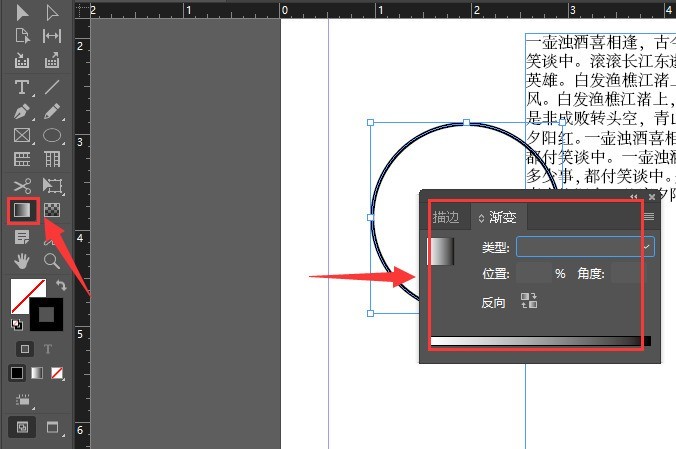Screen dimensions: 676x449
Task: Toggle formatting affects text (T) button
Action: (x=47, y=349)
